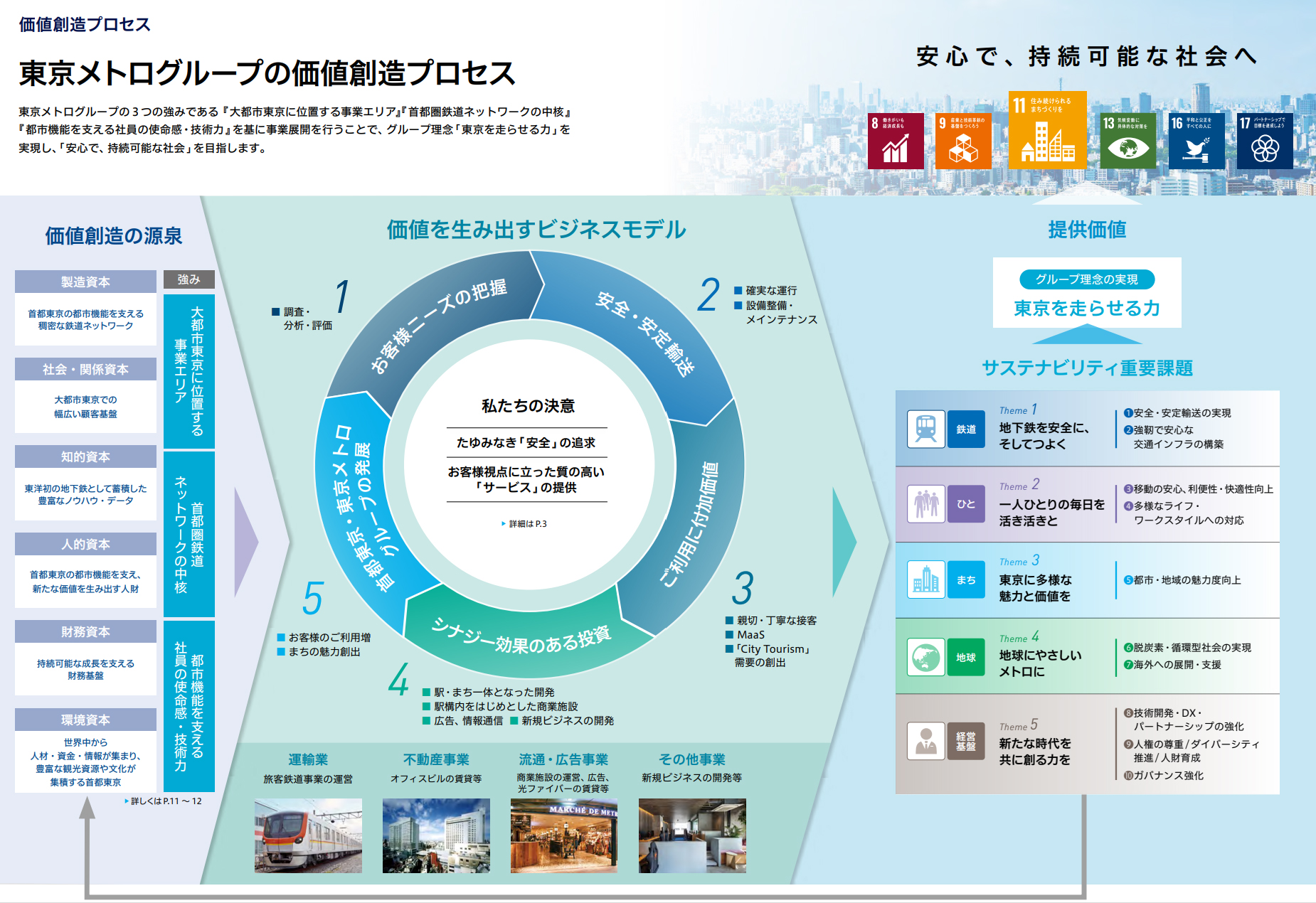
Task: Select the 人的資本 header
Action: (x=85, y=544)
